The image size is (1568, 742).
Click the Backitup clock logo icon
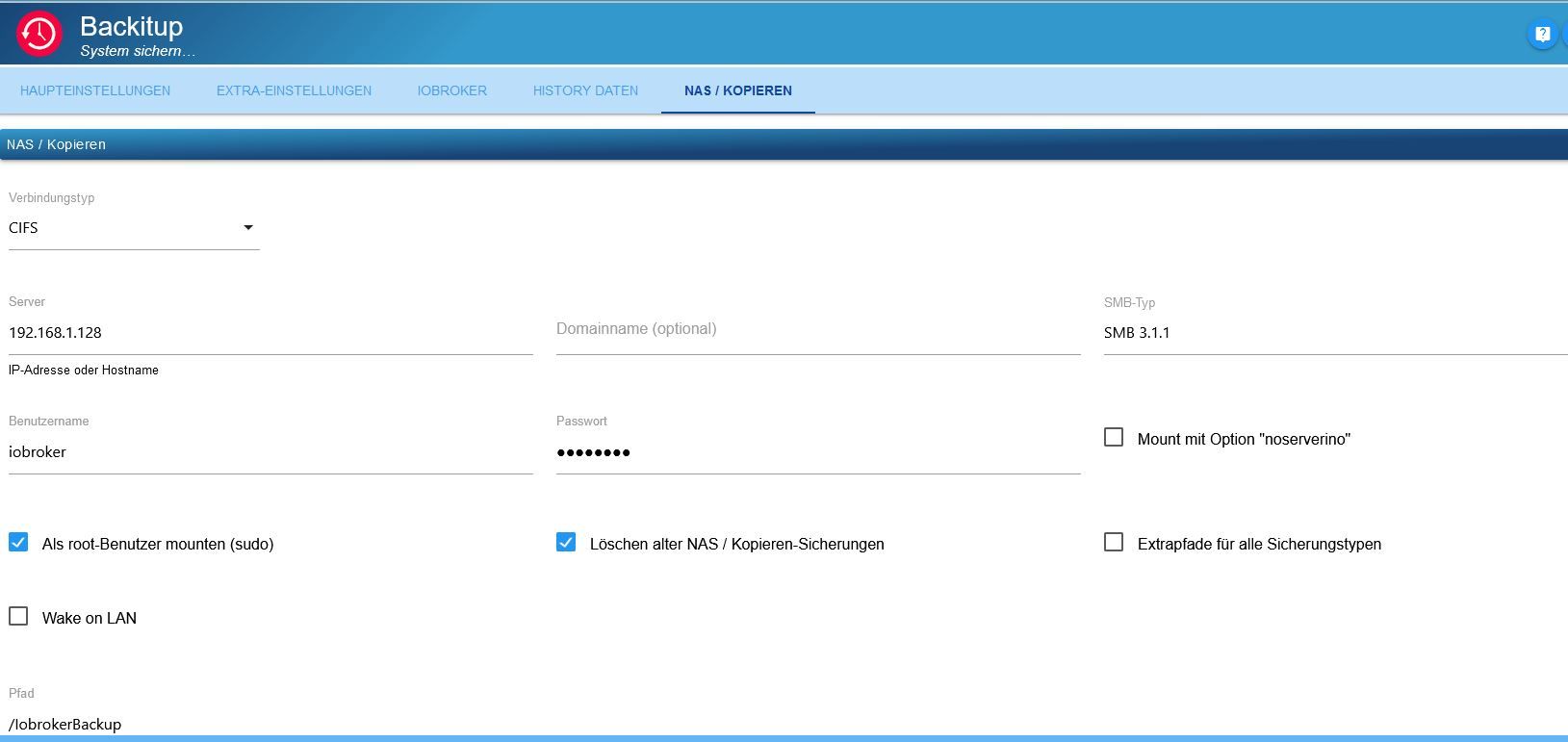click(39, 34)
